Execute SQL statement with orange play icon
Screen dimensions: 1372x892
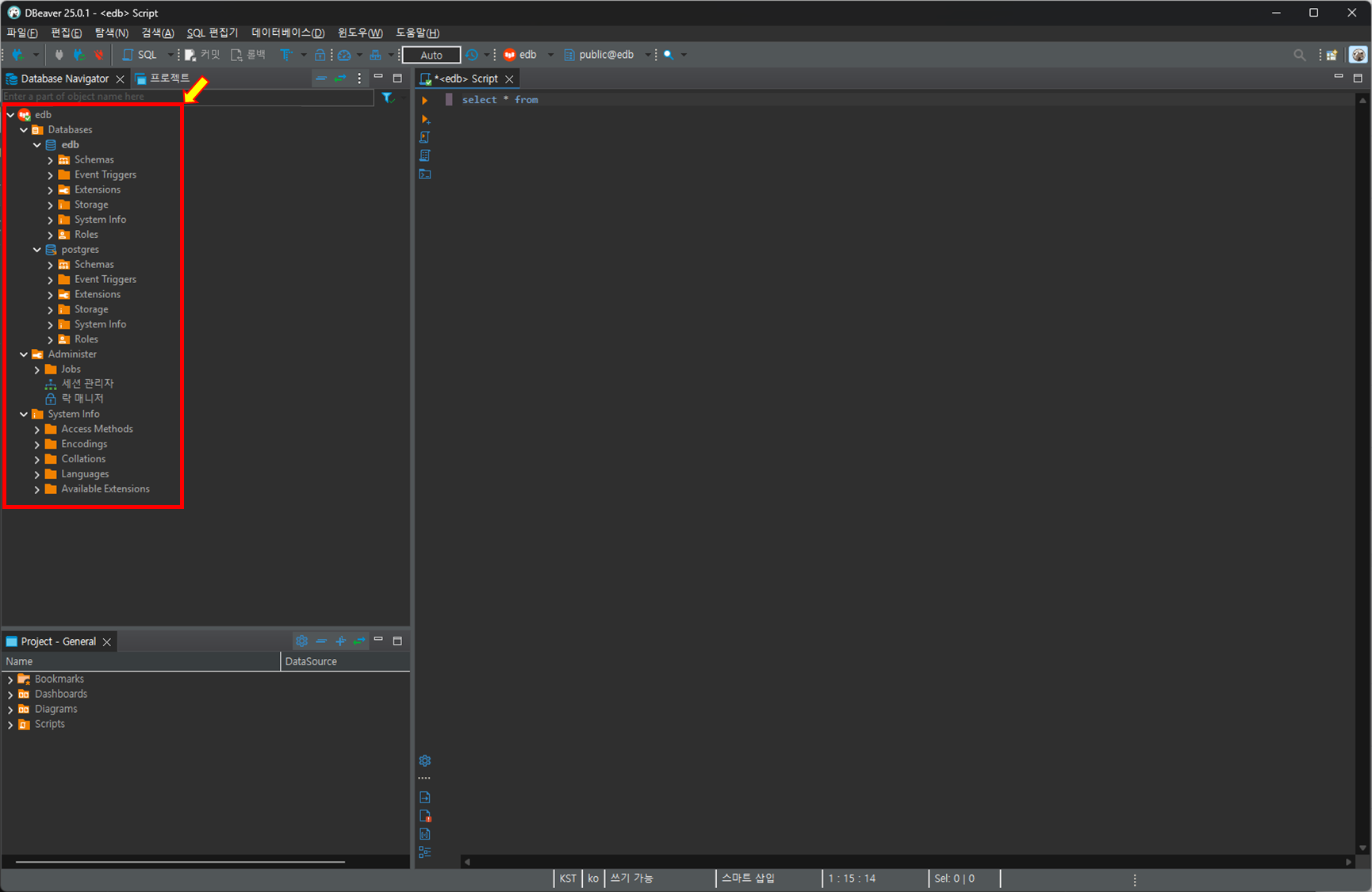point(425,101)
